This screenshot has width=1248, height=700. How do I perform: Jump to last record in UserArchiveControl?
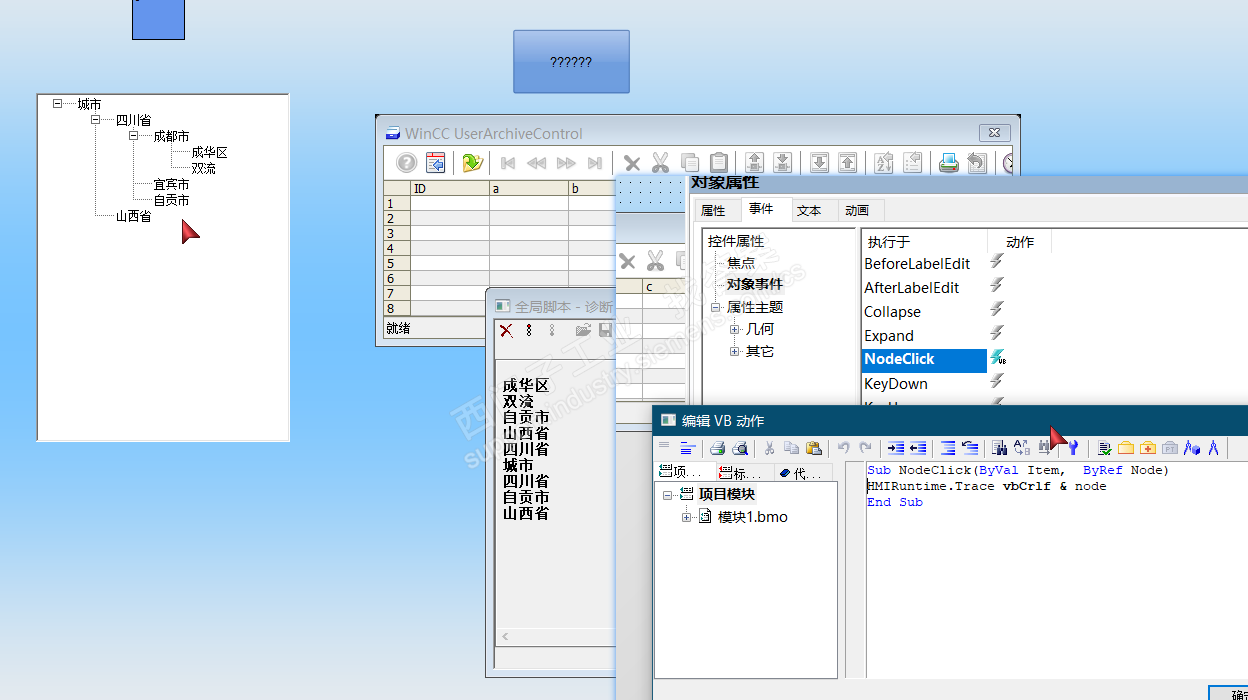click(595, 163)
